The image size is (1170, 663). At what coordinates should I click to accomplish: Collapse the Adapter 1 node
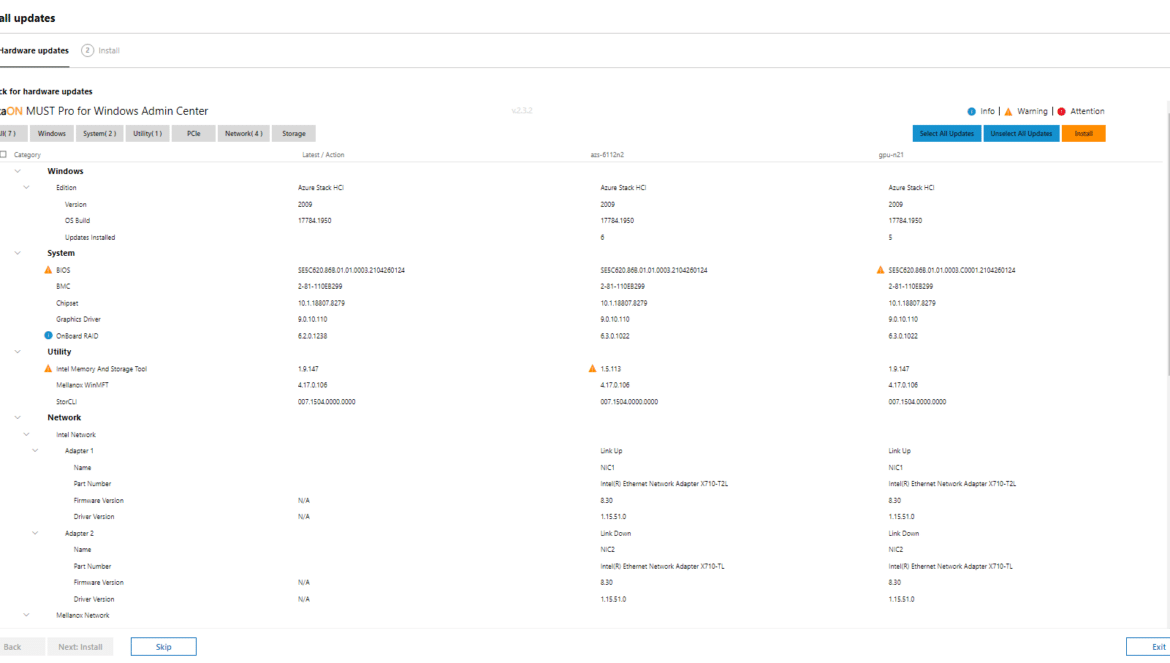pyautogui.click(x=35, y=450)
